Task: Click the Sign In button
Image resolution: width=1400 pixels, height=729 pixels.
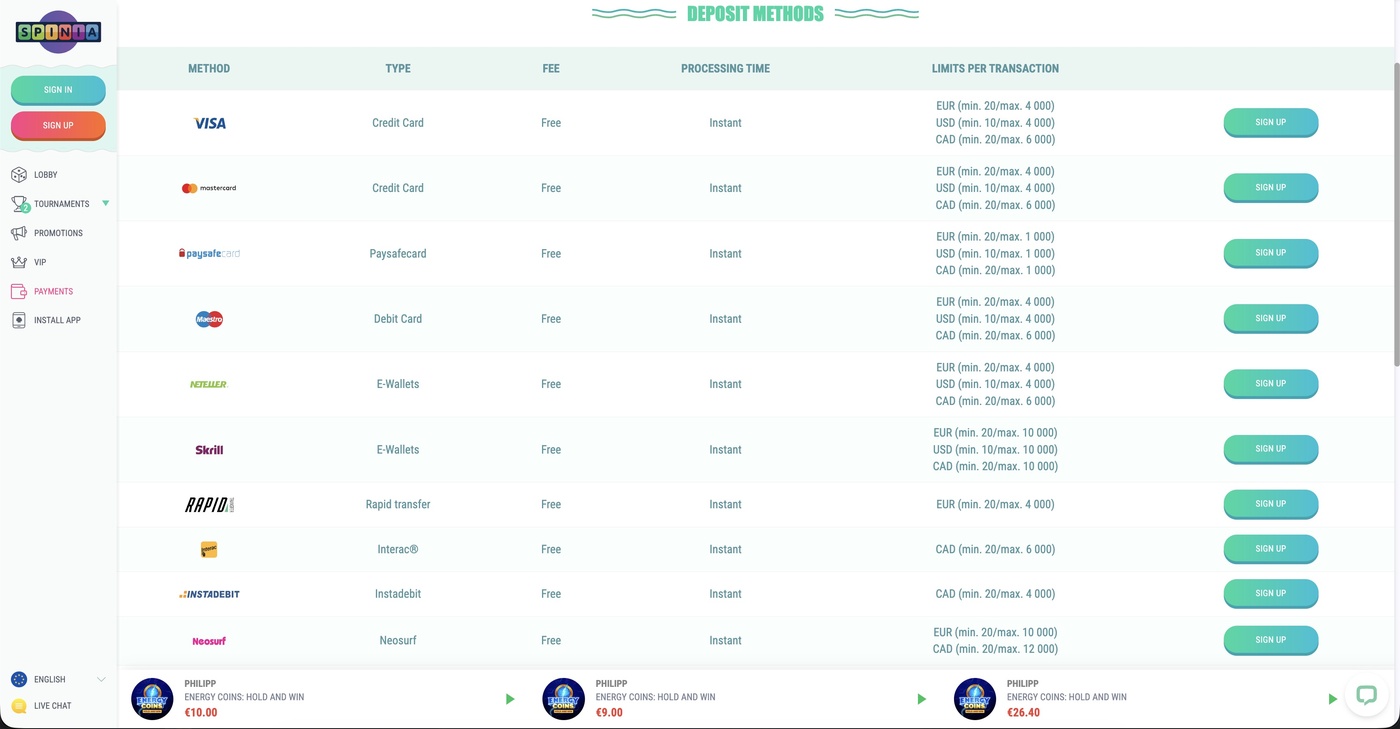Action: 58,90
